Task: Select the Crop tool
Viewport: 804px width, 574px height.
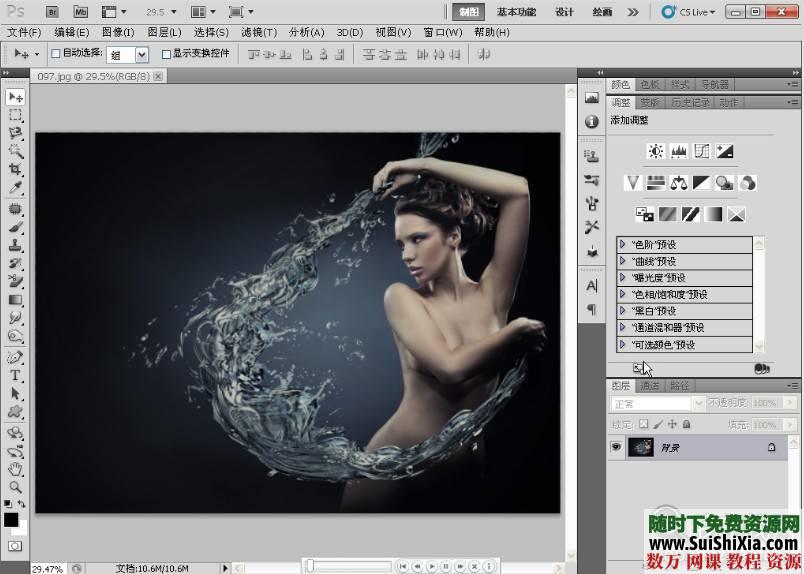Action: [15, 170]
